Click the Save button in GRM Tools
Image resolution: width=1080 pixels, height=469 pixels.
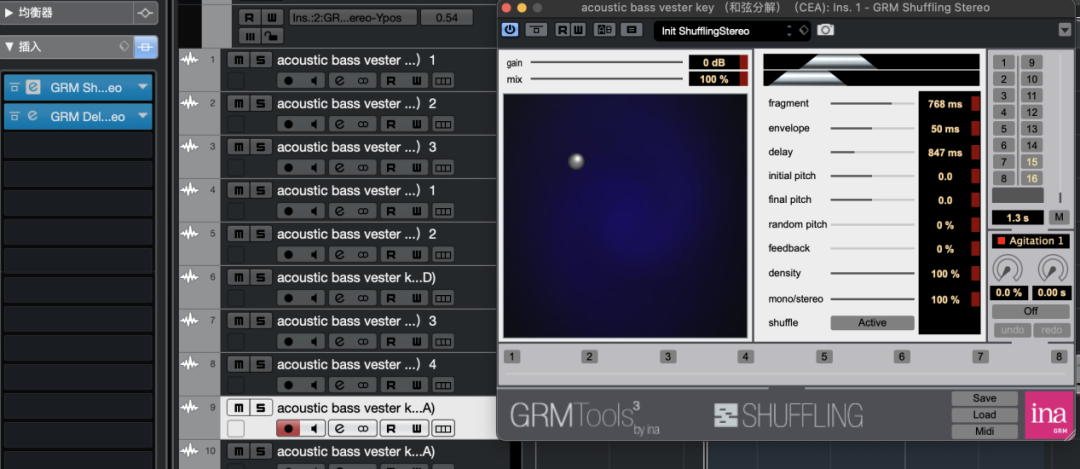tap(984, 398)
